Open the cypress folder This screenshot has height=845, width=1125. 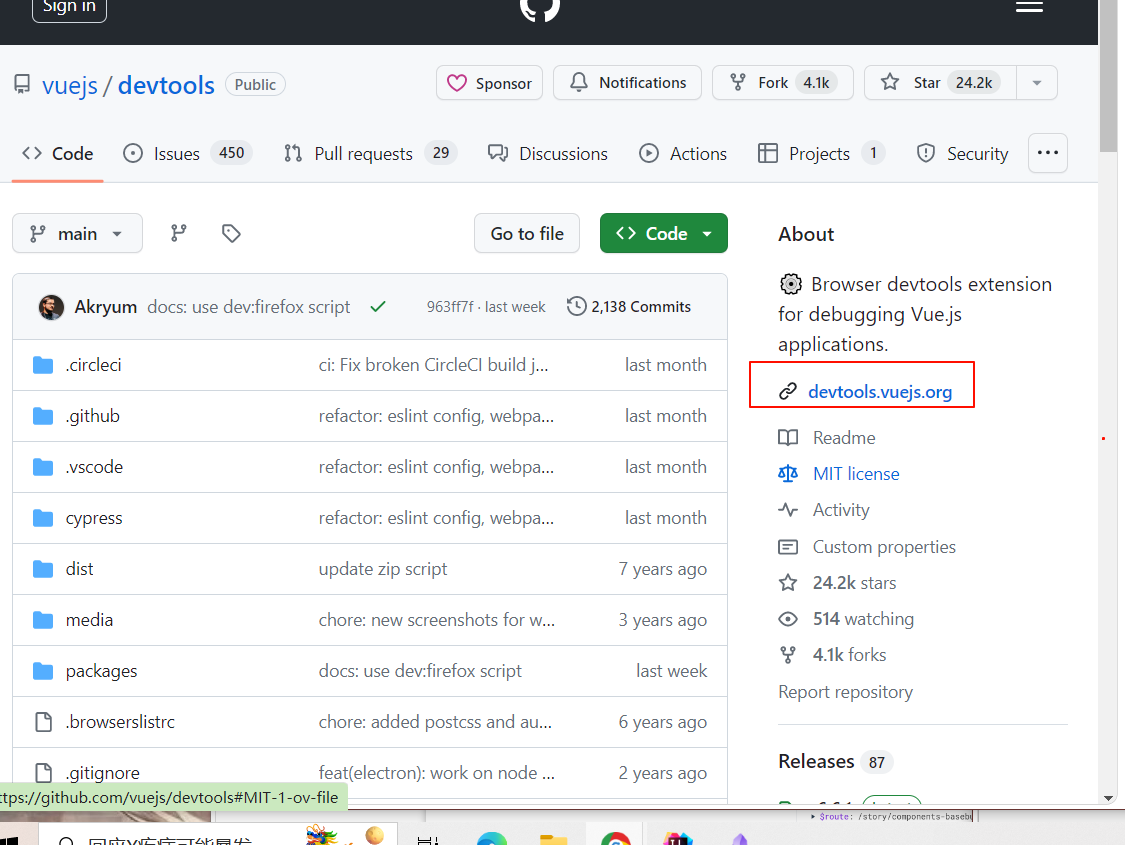pos(94,519)
